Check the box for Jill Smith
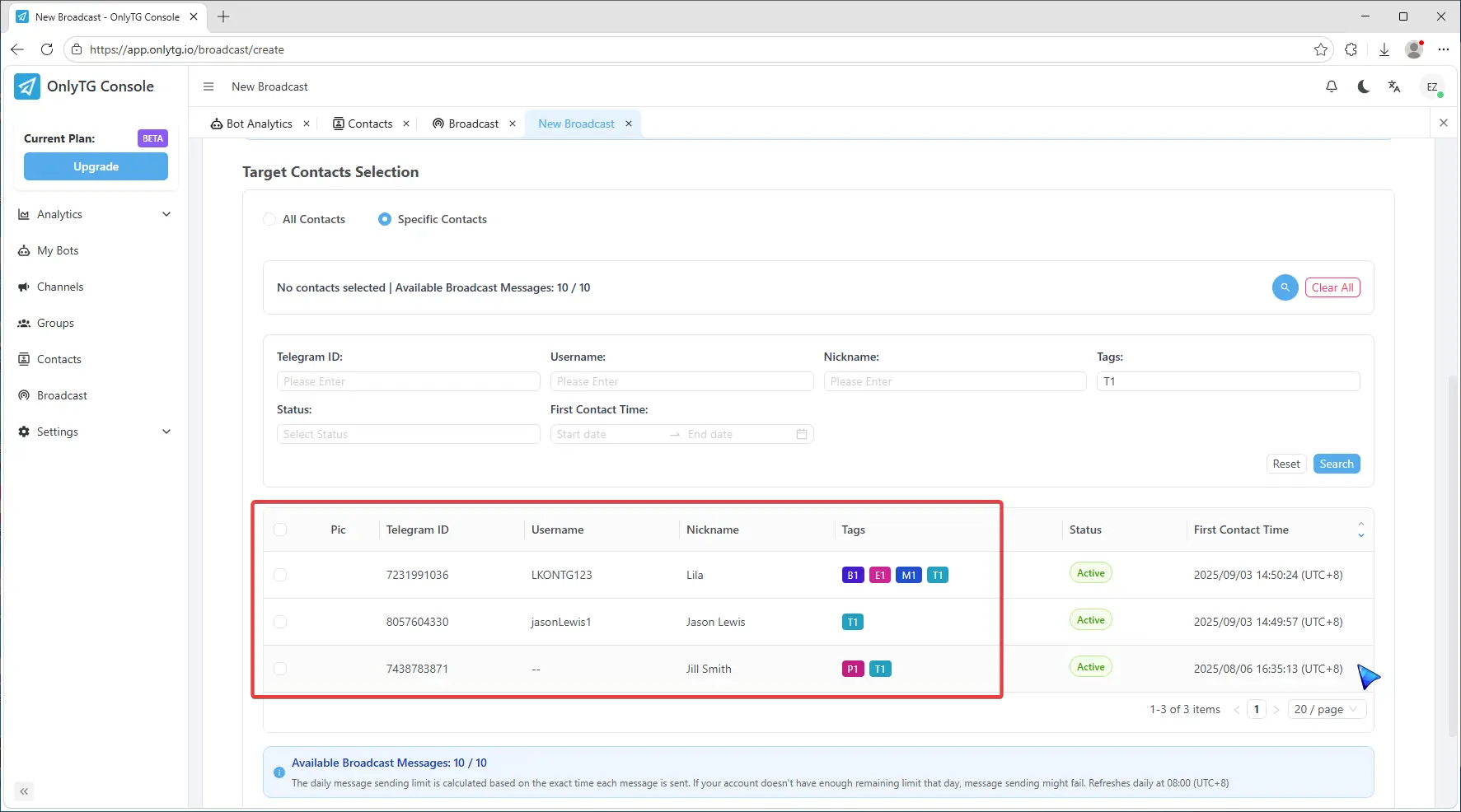This screenshot has height=812, width=1461. click(280, 669)
